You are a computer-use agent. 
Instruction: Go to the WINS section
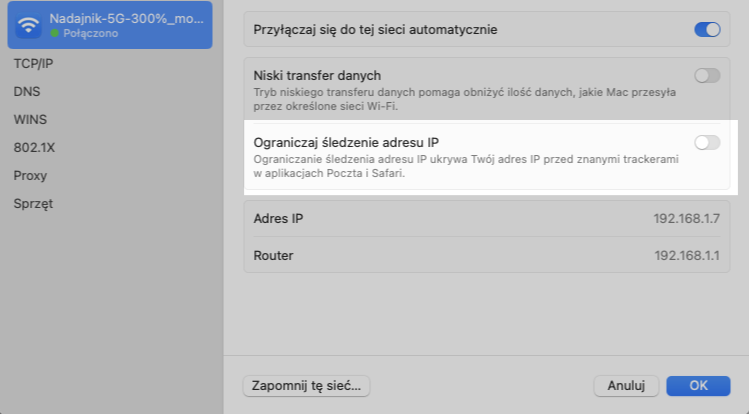pos(30,119)
